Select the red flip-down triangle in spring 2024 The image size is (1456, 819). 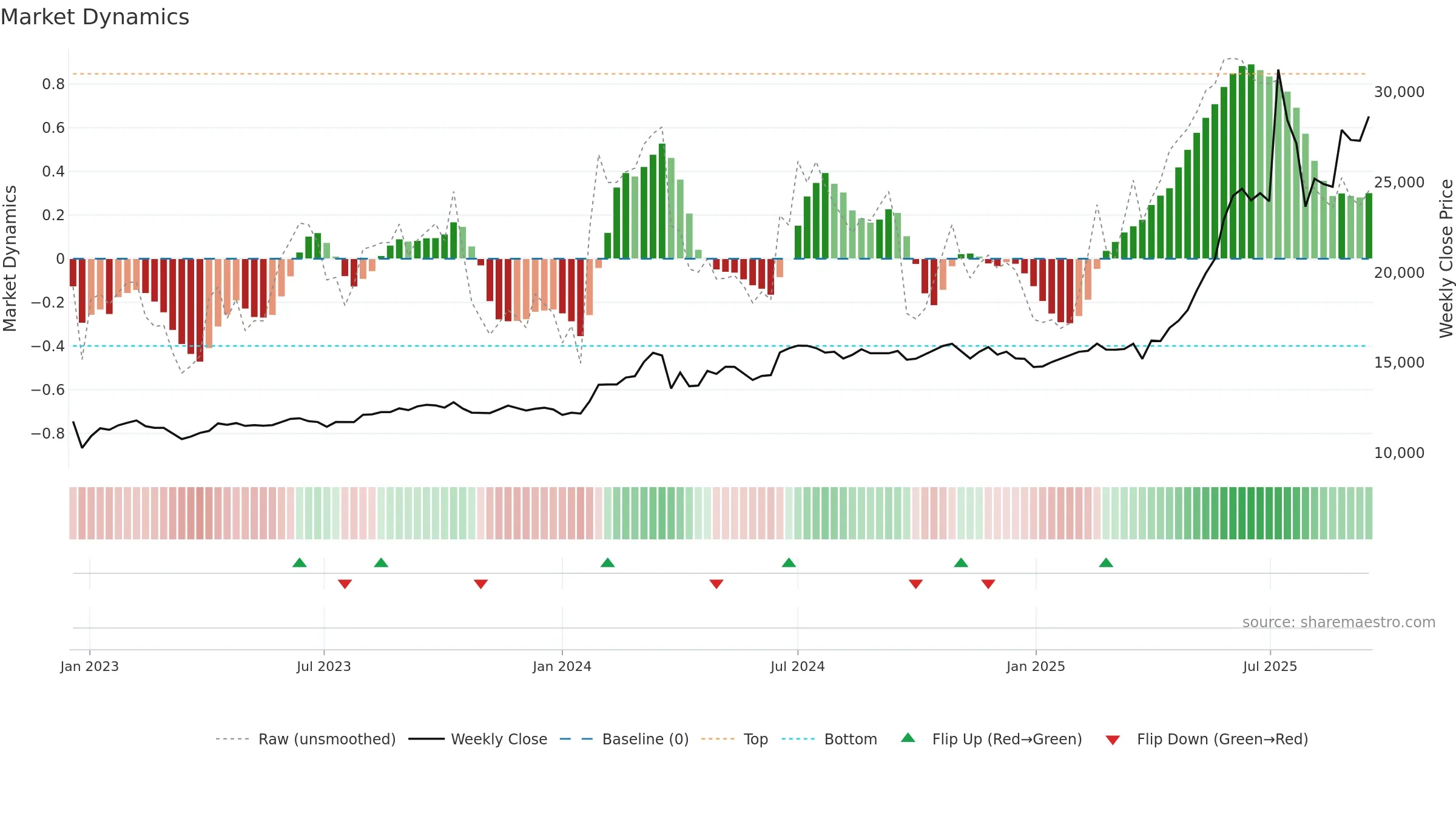716,584
